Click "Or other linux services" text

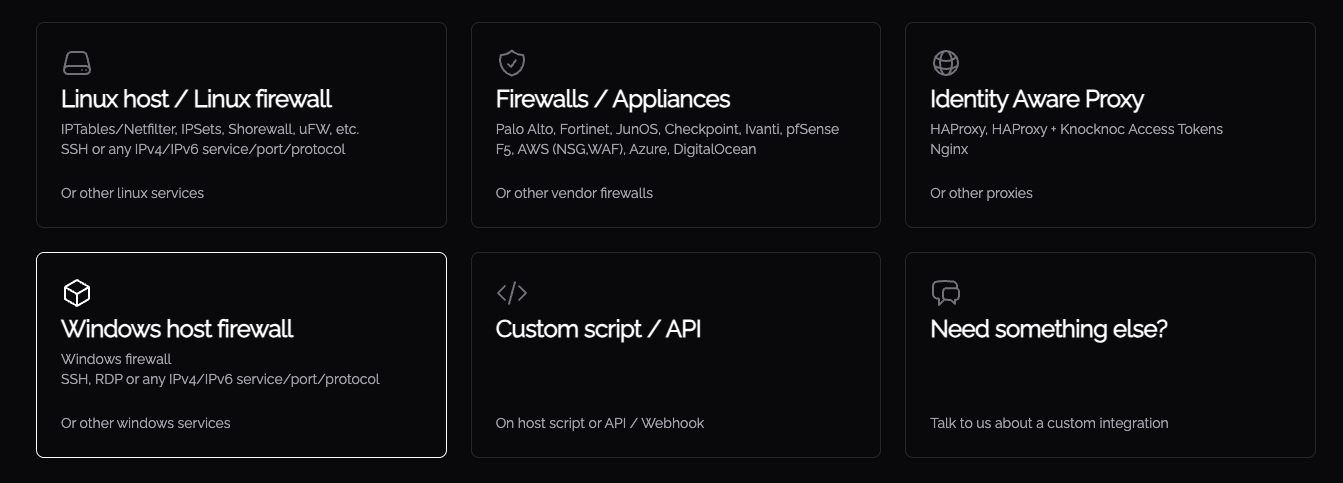pyautogui.click(x=132, y=193)
